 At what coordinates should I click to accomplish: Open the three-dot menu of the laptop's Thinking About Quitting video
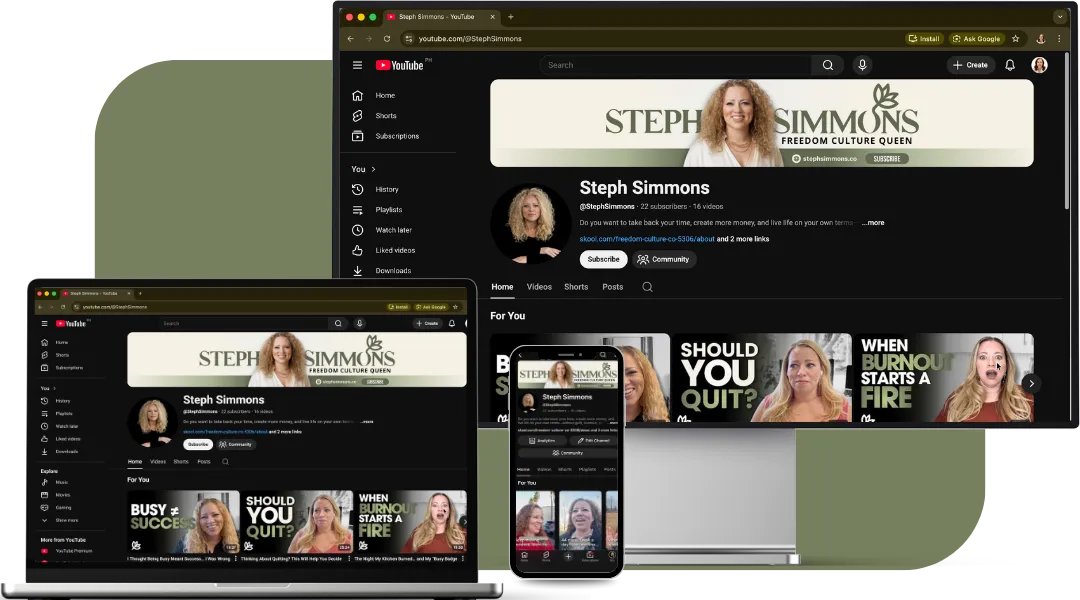coord(349,559)
